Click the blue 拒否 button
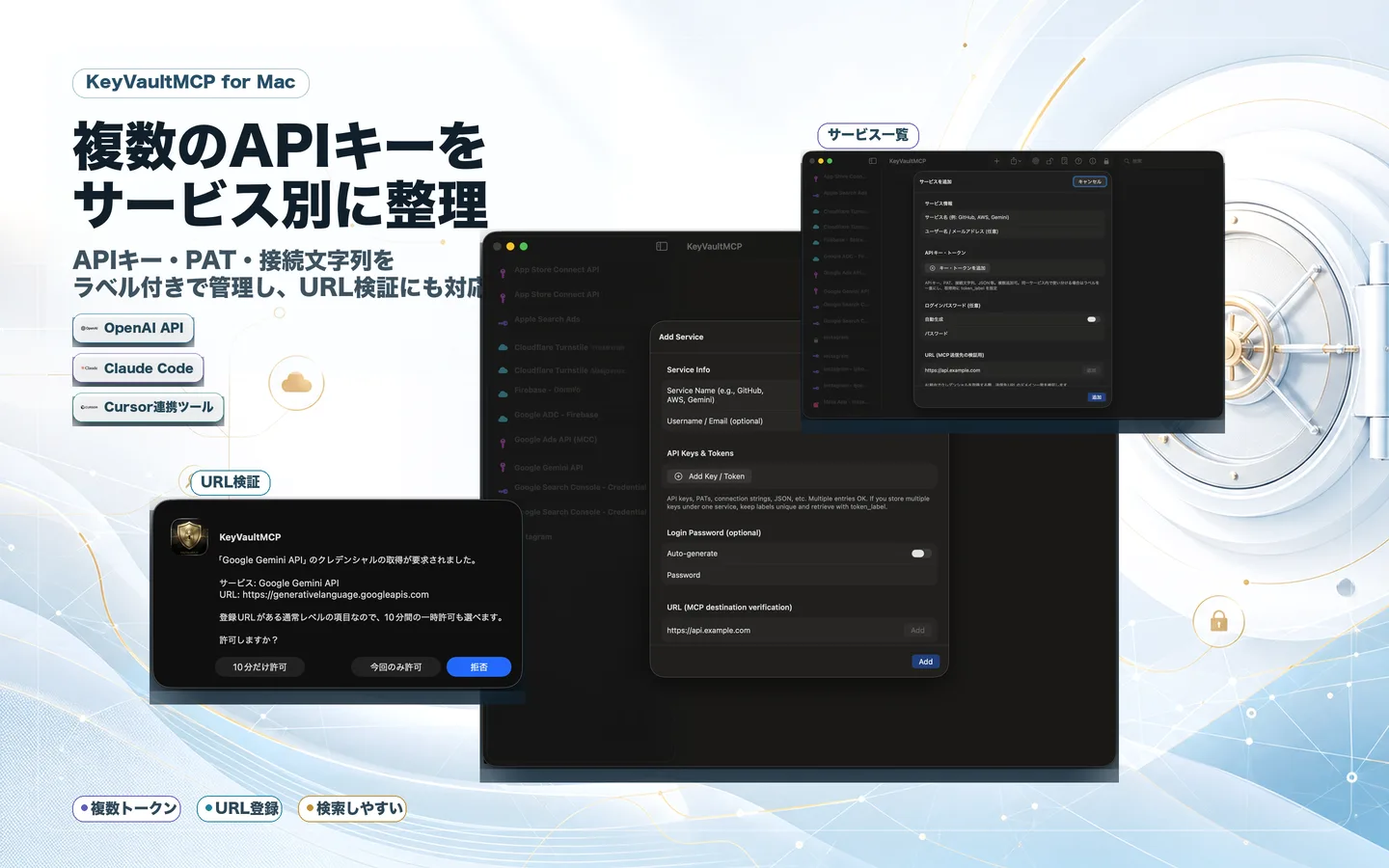1389x868 pixels. click(x=478, y=667)
